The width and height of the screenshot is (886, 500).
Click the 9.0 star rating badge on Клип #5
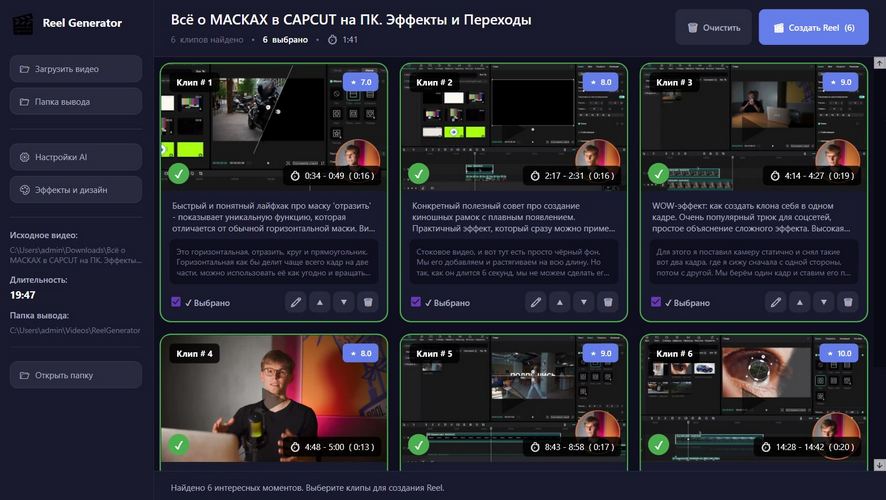tap(601, 354)
